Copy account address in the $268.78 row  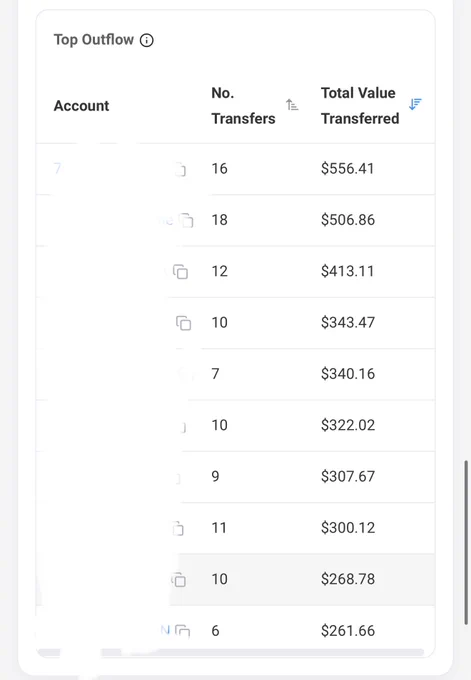pos(179,579)
